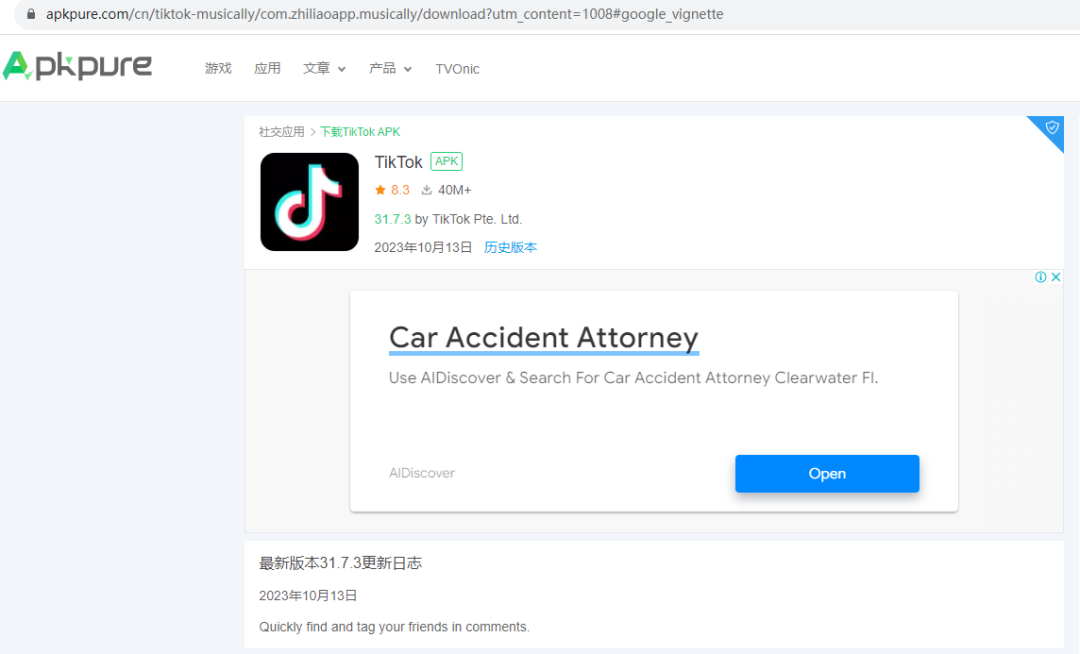Click the download count icon
The width and height of the screenshot is (1080, 654).
[x=426, y=190]
